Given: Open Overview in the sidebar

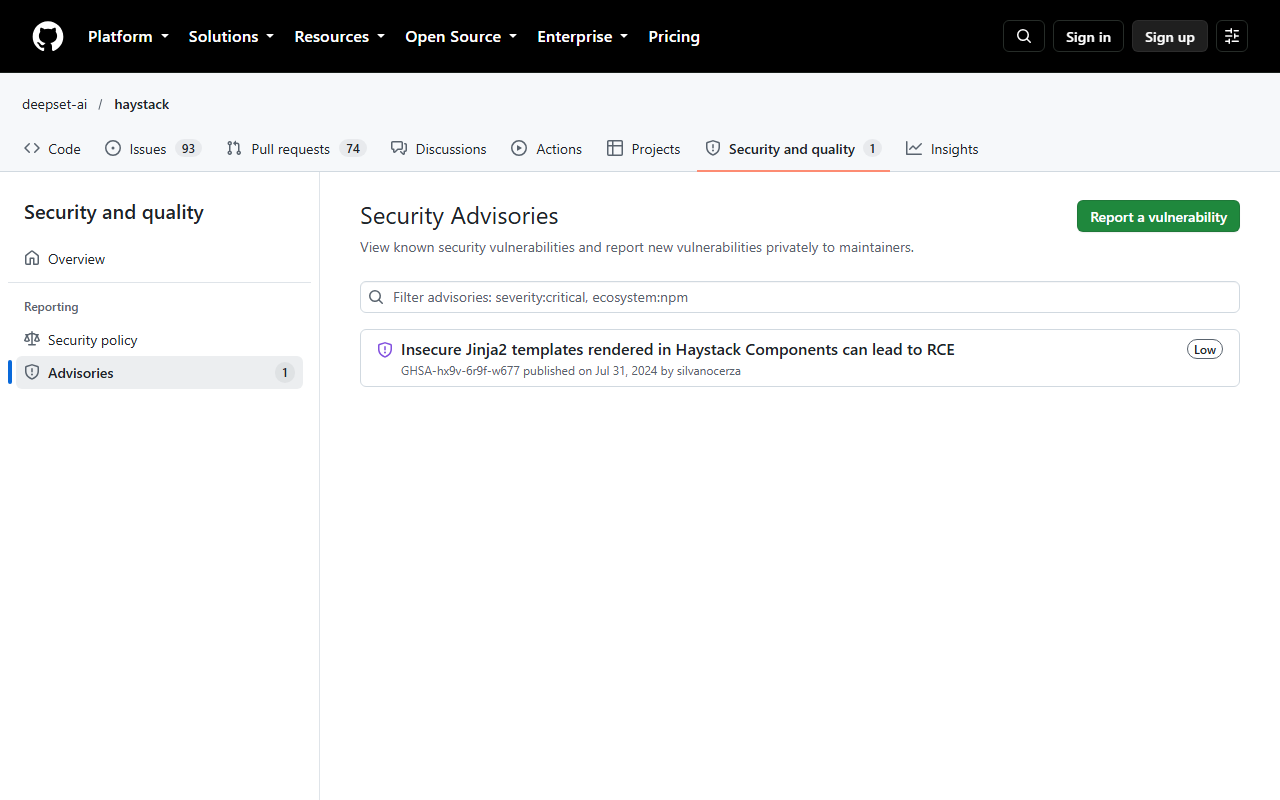Looking at the screenshot, I should (x=160, y=259).
